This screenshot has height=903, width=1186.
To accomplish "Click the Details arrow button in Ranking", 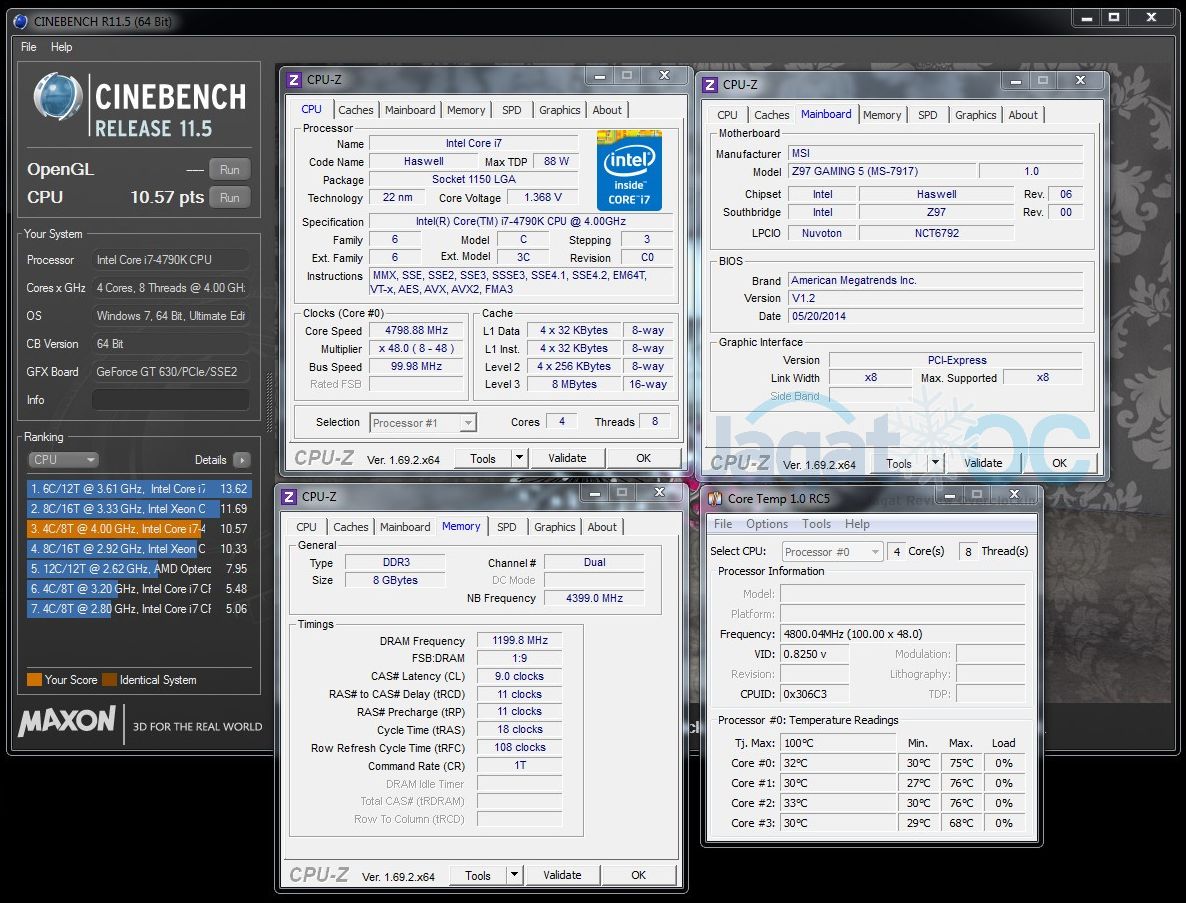I will 241,460.
